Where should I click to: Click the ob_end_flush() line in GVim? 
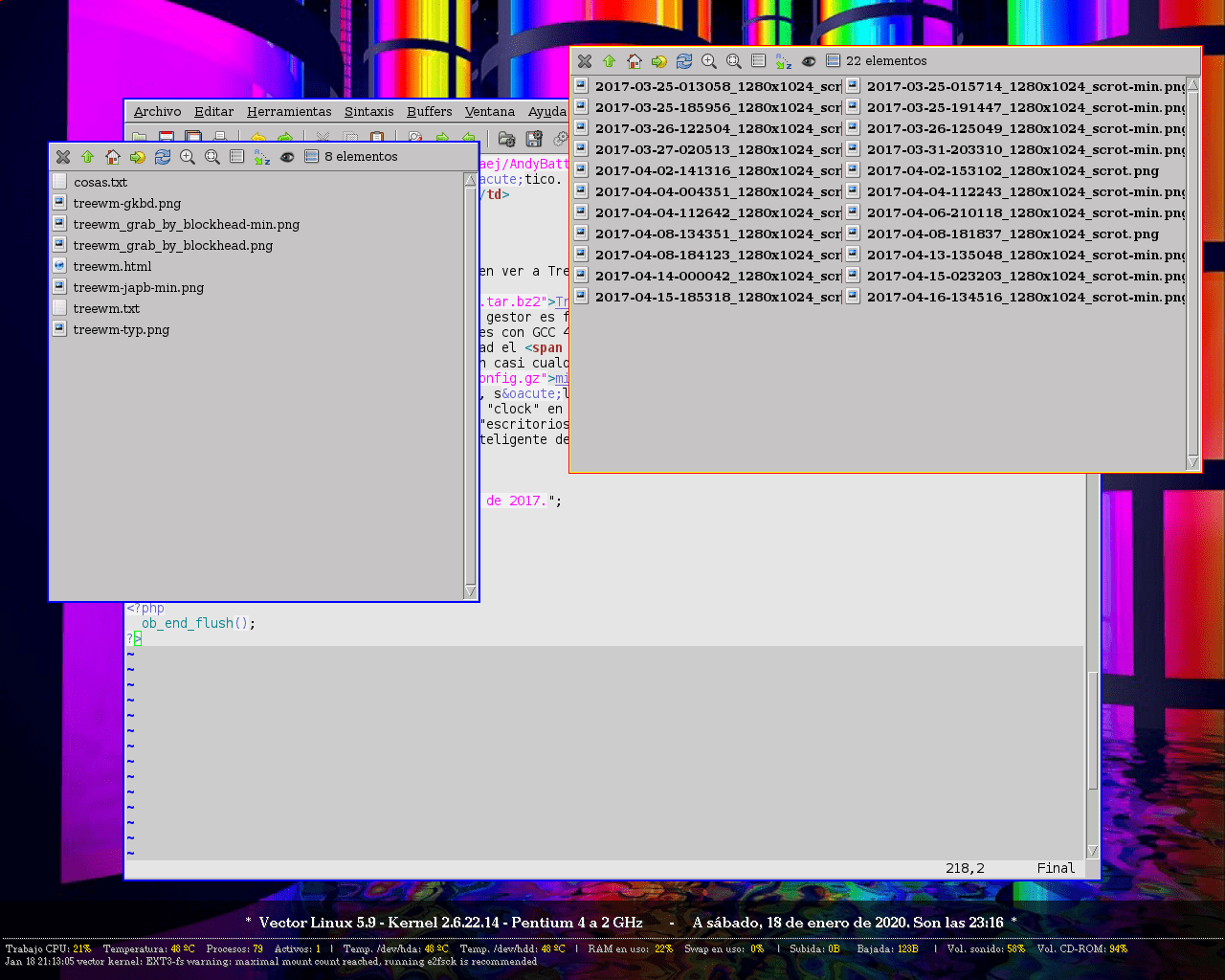click(x=198, y=623)
